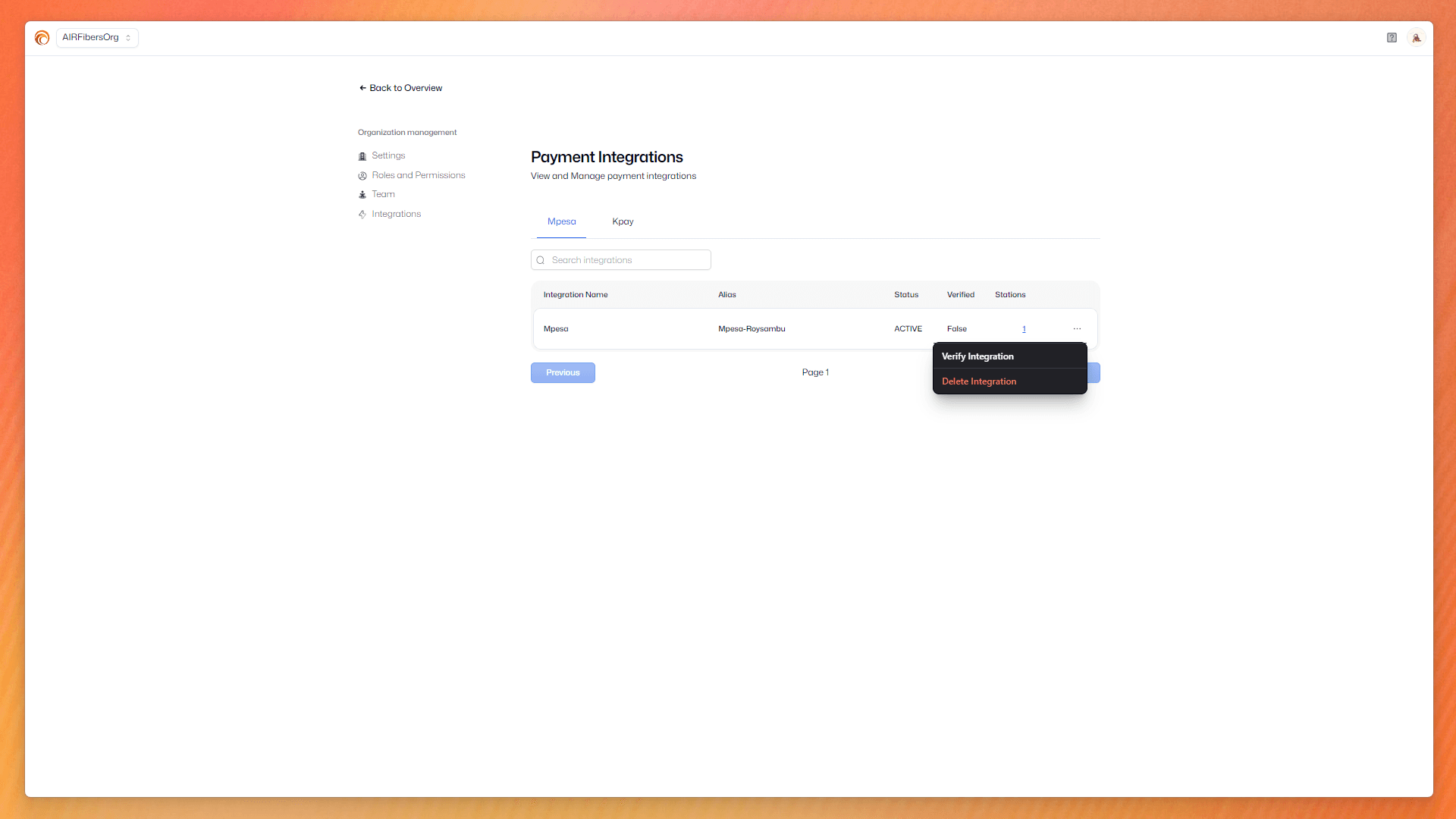Image resolution: width=1456 pixels, height=819 pixels.
Task: Expand the AIRFibersOrg organization switcher
Action: [97, 38]
